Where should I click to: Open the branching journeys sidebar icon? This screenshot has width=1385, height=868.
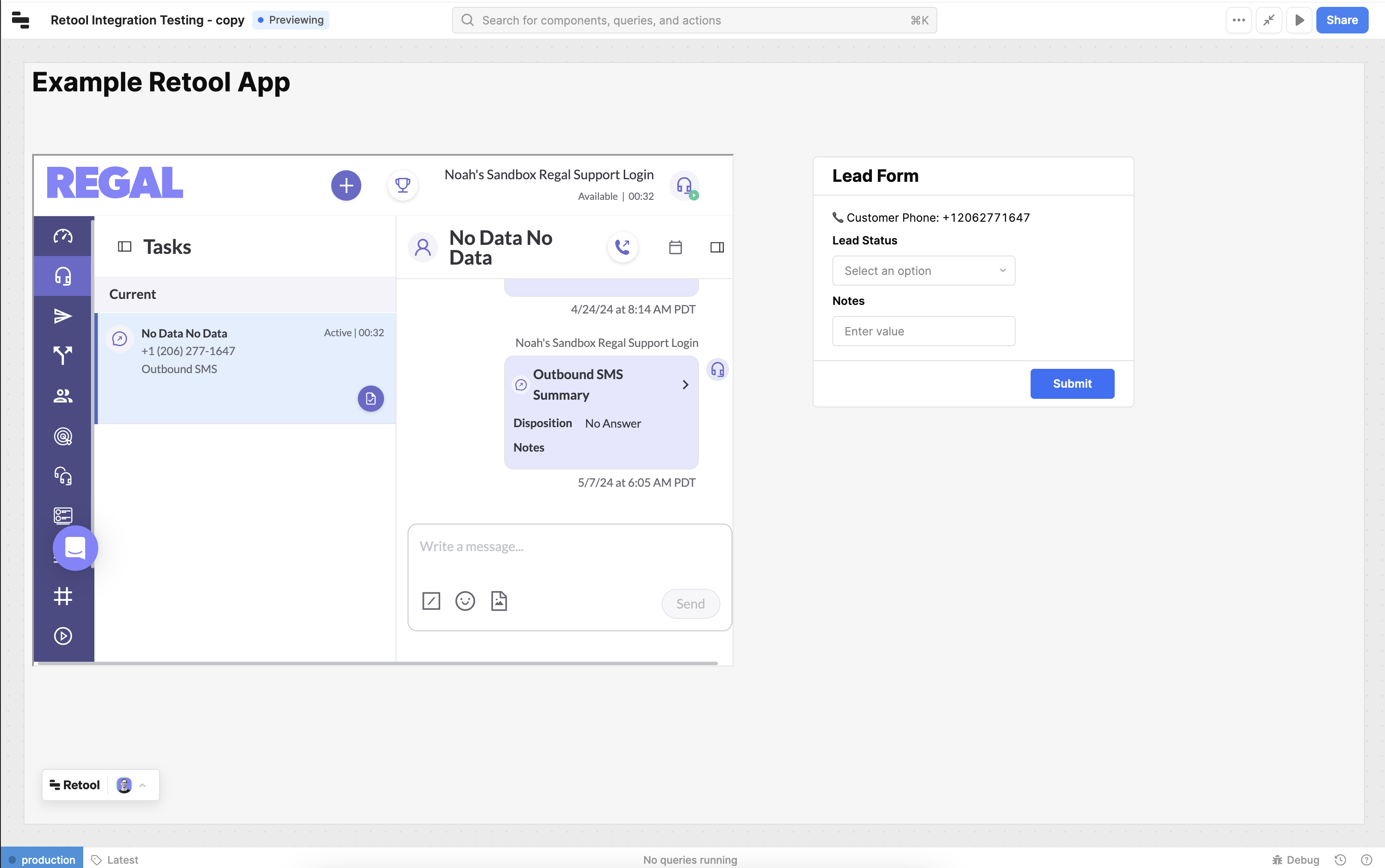pos(63,356)
